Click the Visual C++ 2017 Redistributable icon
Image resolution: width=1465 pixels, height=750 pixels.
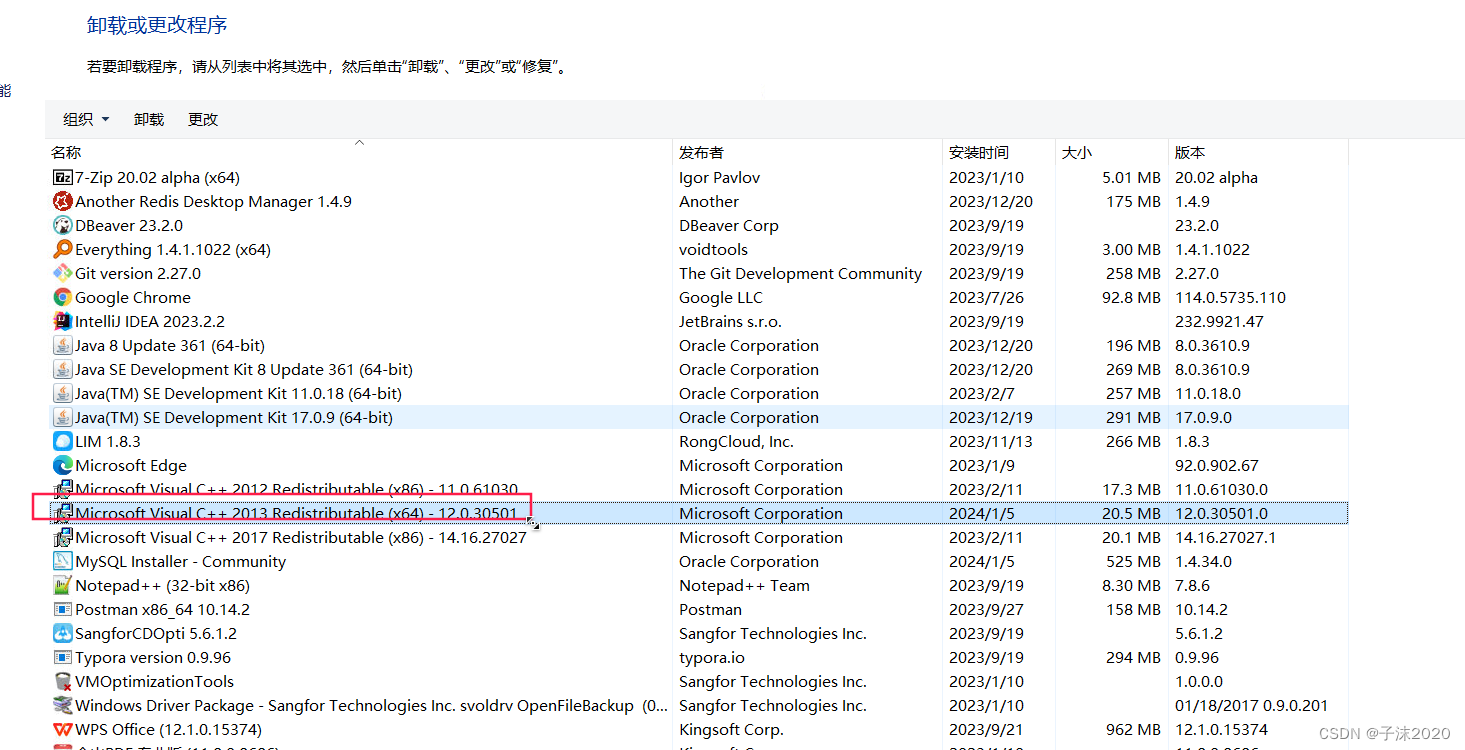[x=63, y=537]
